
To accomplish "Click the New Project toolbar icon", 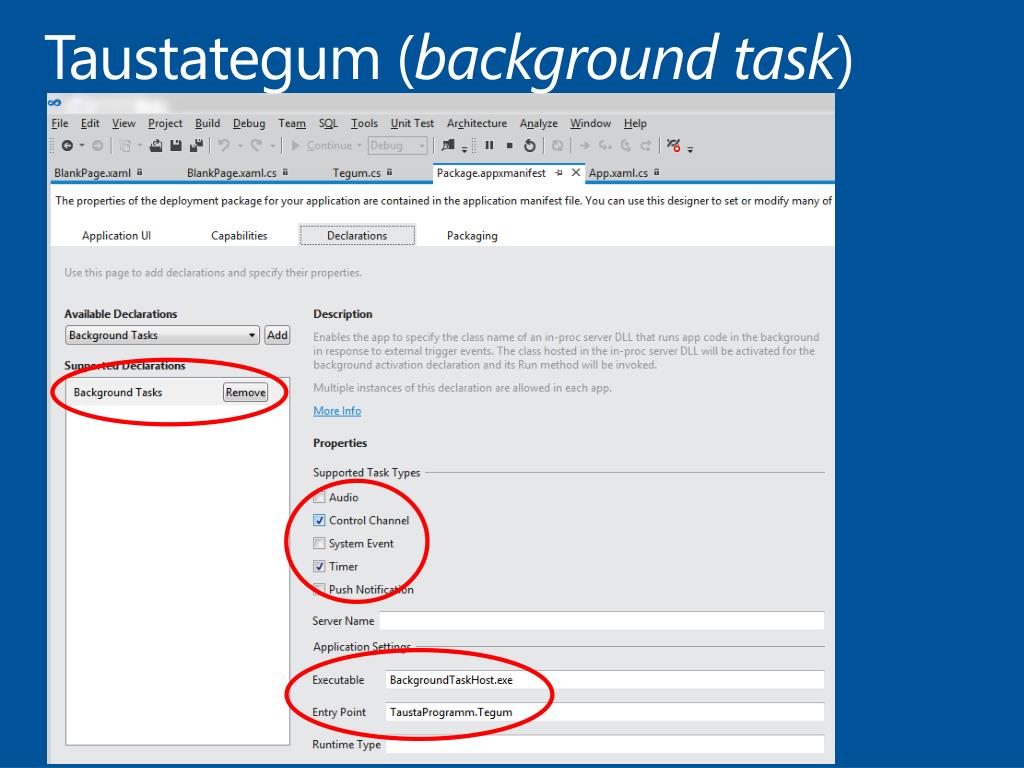I will click(x=125, y=146).
